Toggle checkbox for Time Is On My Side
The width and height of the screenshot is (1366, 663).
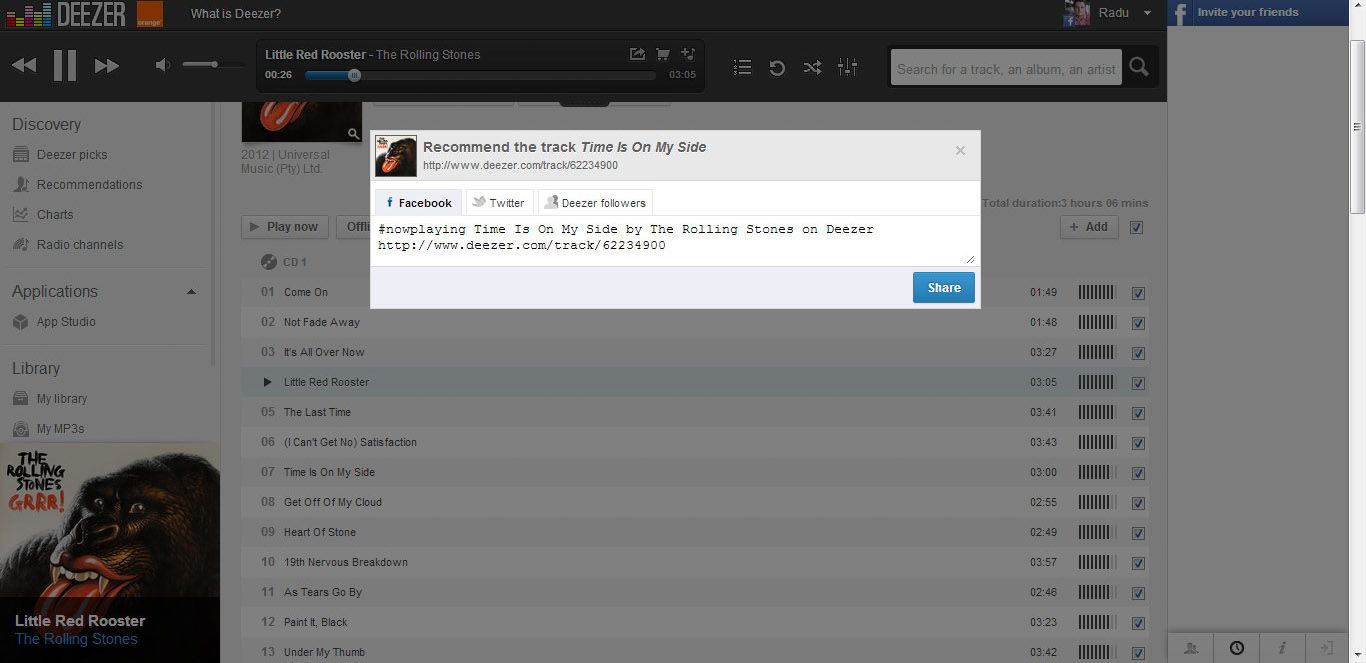pyautogui.click(x=1138, y=473)
